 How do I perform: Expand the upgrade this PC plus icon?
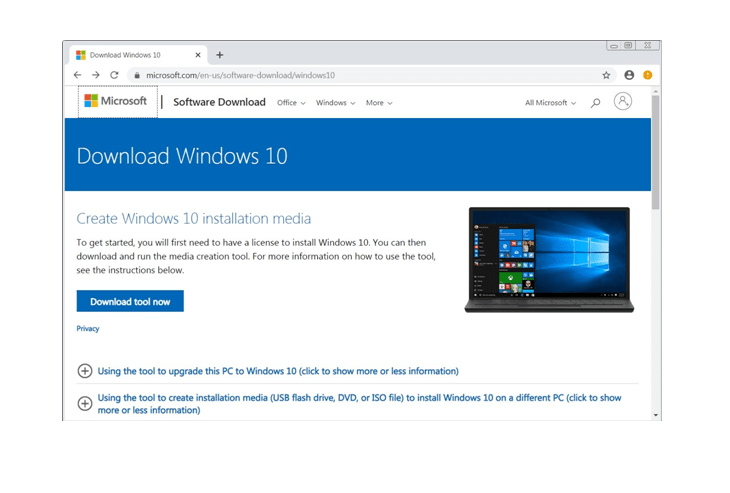coord(85,371)
